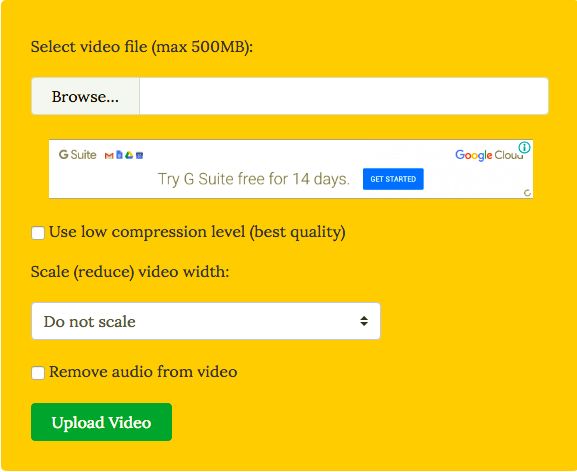Click the G Suite logo

pyautogui.click(x=78, y=155)
